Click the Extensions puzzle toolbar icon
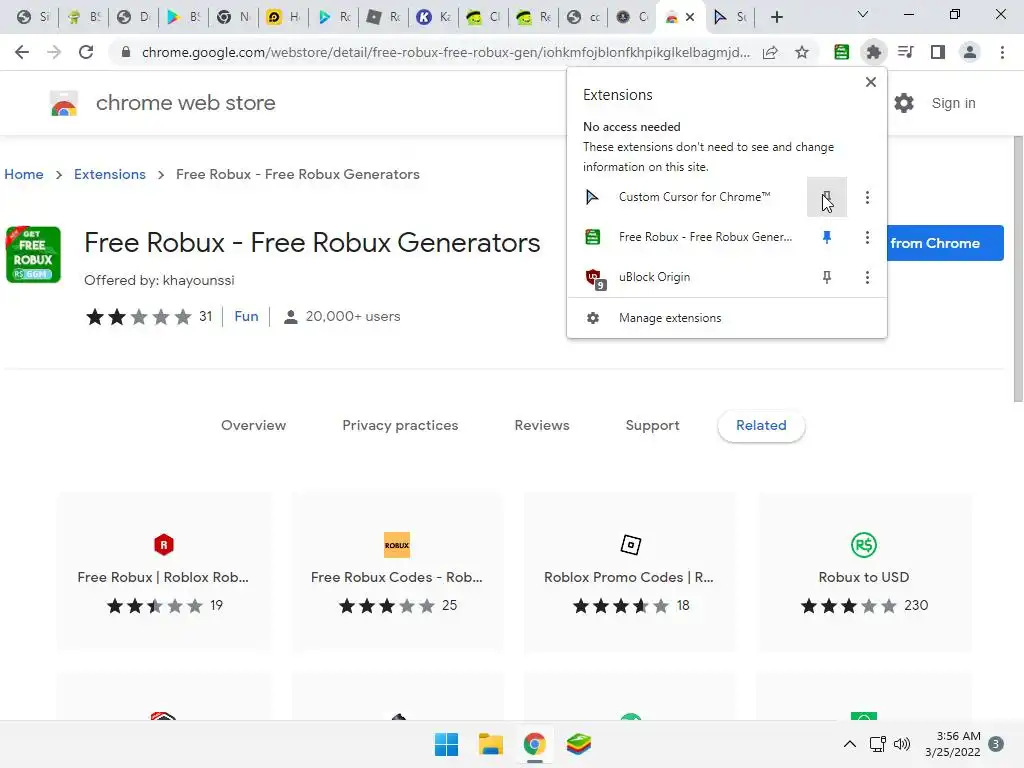 tap(873, 52)
